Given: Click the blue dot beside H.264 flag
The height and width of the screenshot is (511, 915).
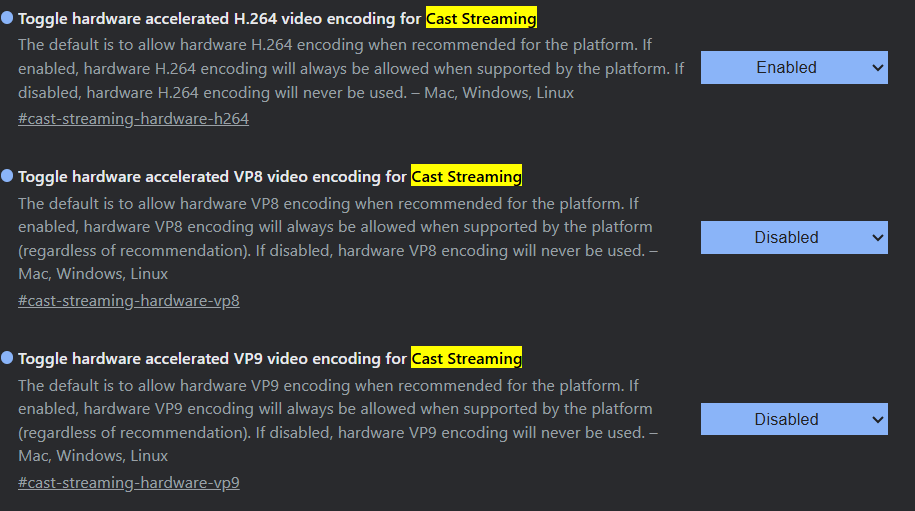Looking at the screenshot, I should pos(7,18).
